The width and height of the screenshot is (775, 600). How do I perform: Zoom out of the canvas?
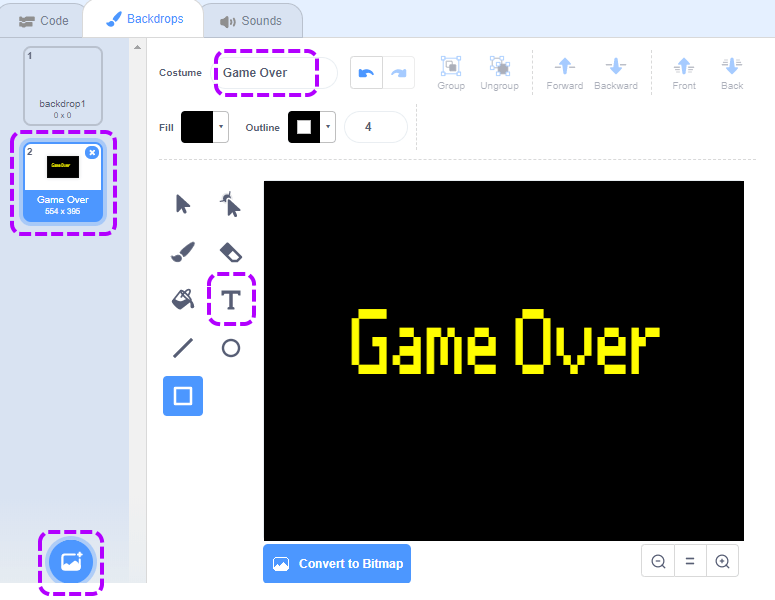[658, 561]
